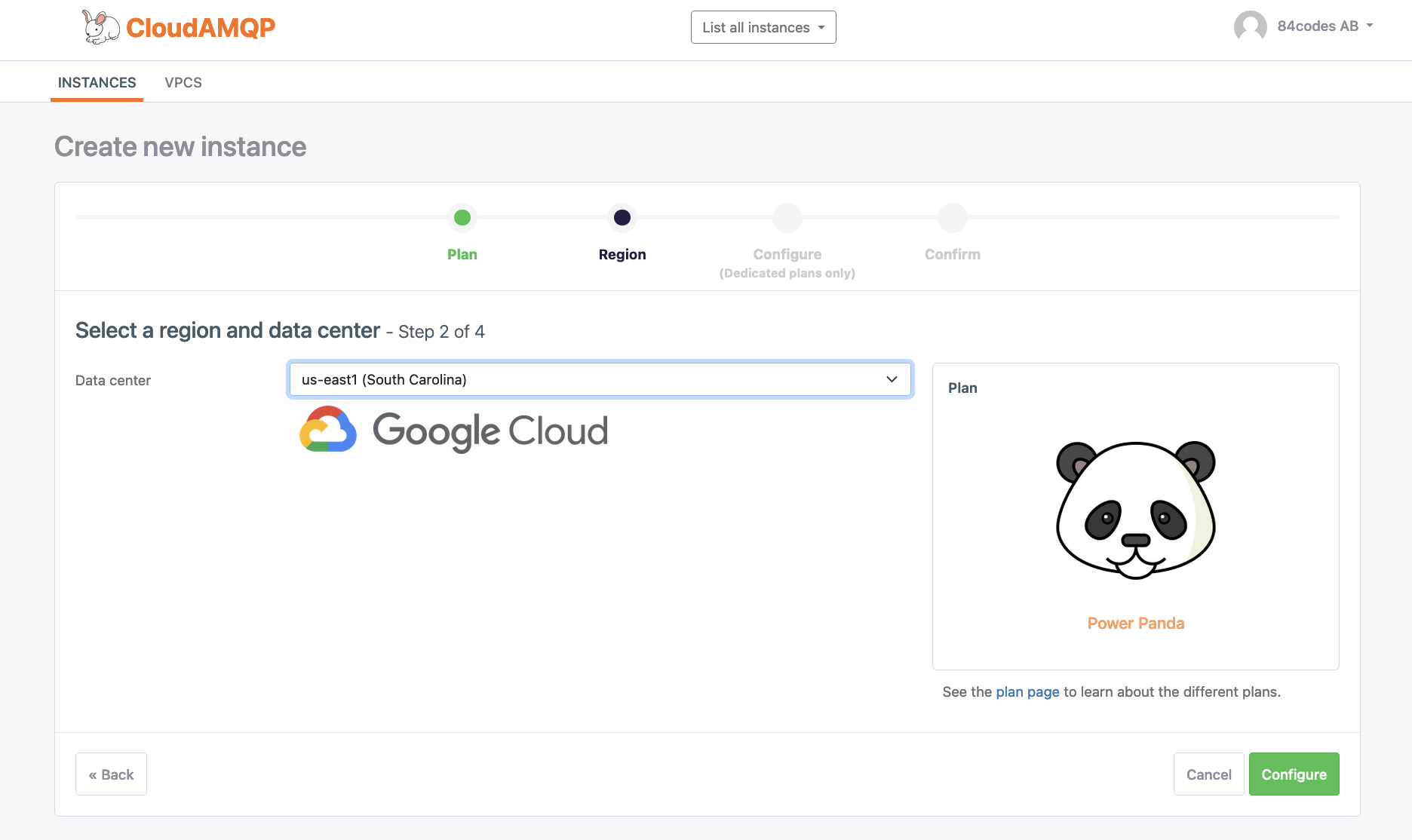Click the Create new instance heading

[180, 147]
